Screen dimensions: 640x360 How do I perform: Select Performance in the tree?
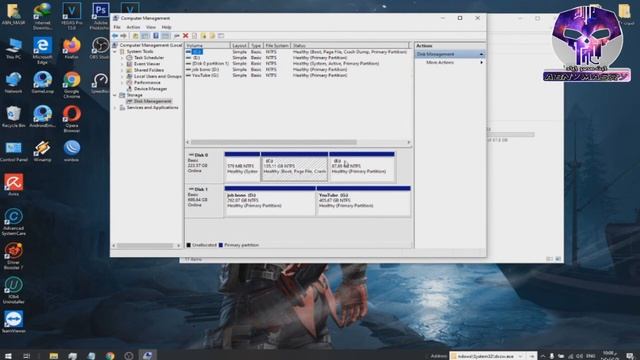(x=147, y=82)
